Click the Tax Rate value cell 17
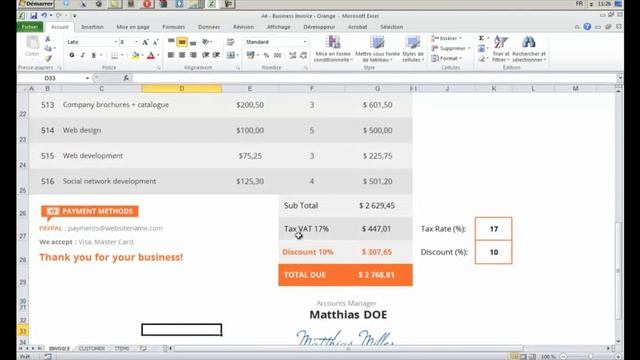Screen dimensions: 640x360 pos(493,229)
